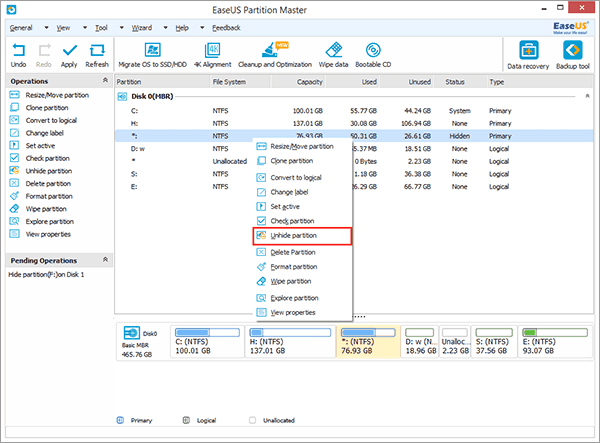The image size is (600, 443).
Task: Open the Feedback menu
Action: coord(226,28)
